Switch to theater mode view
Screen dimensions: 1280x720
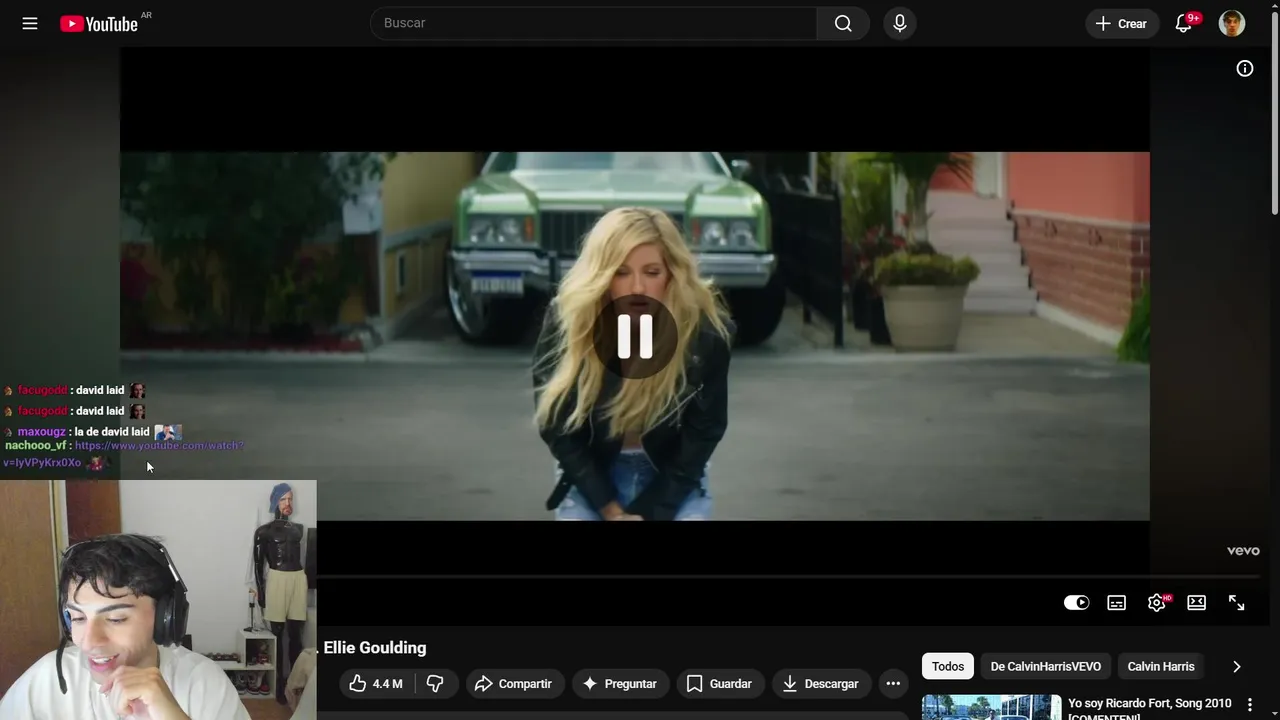click(1197, 602)
